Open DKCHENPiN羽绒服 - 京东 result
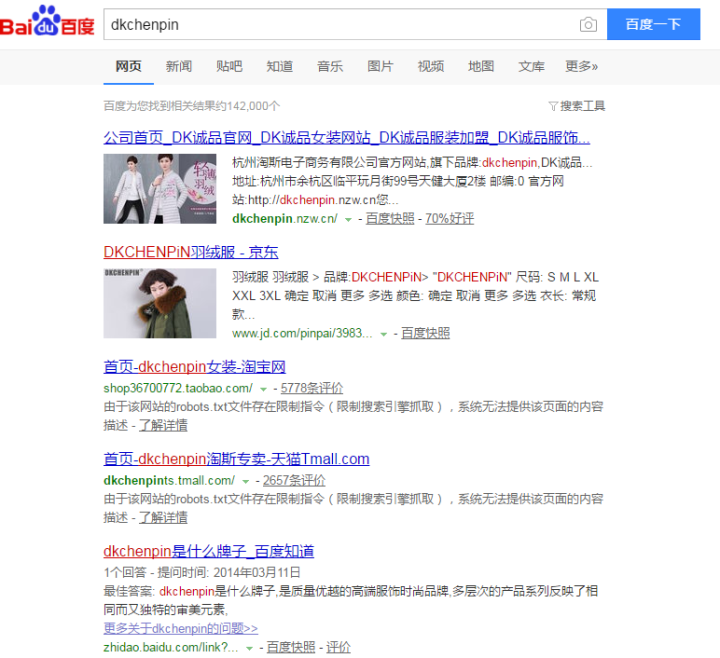The width and height of the screenshot is (720, 658). tap(191, 252)
